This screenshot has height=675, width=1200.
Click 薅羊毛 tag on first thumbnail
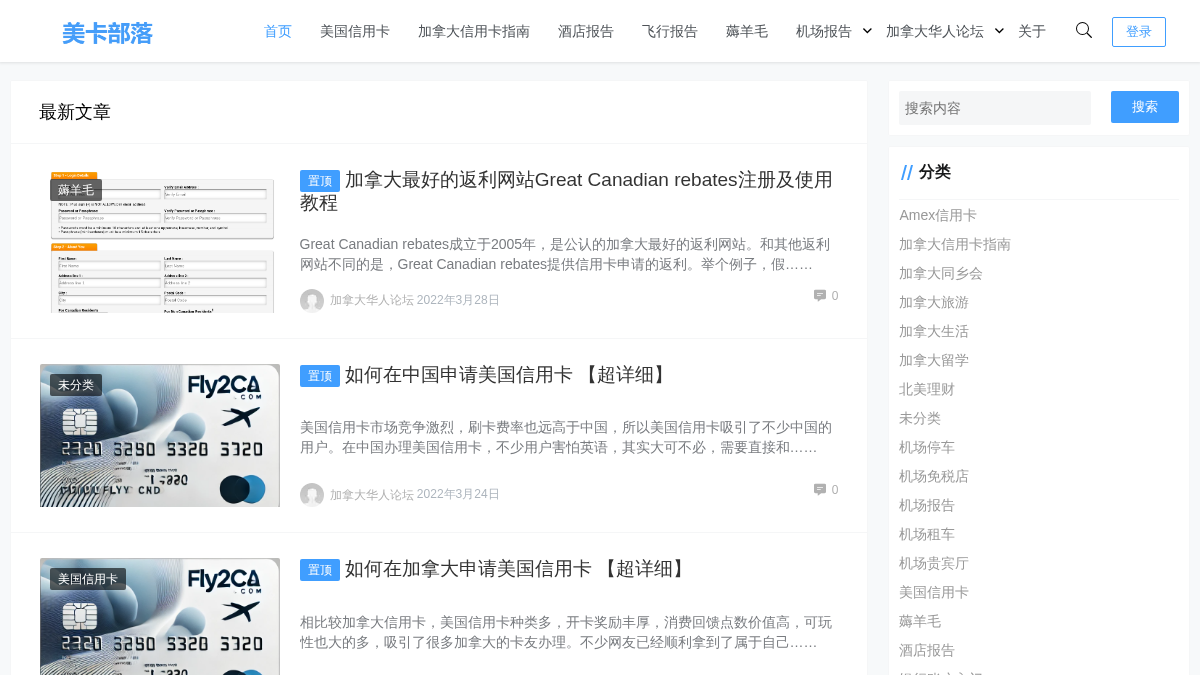coord(76,190)
